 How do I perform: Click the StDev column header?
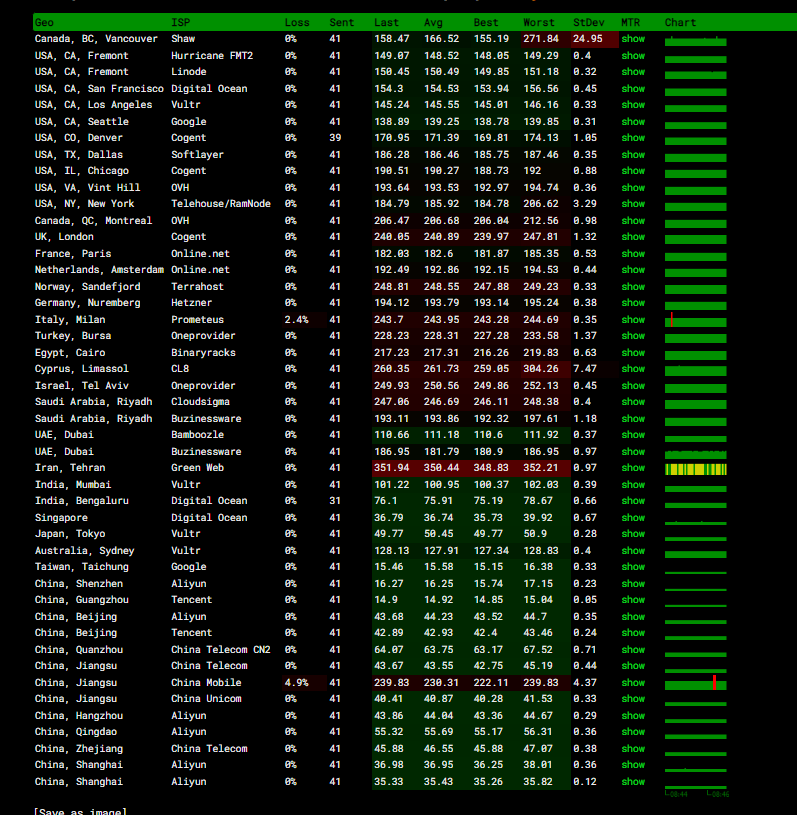coord(589,22)
